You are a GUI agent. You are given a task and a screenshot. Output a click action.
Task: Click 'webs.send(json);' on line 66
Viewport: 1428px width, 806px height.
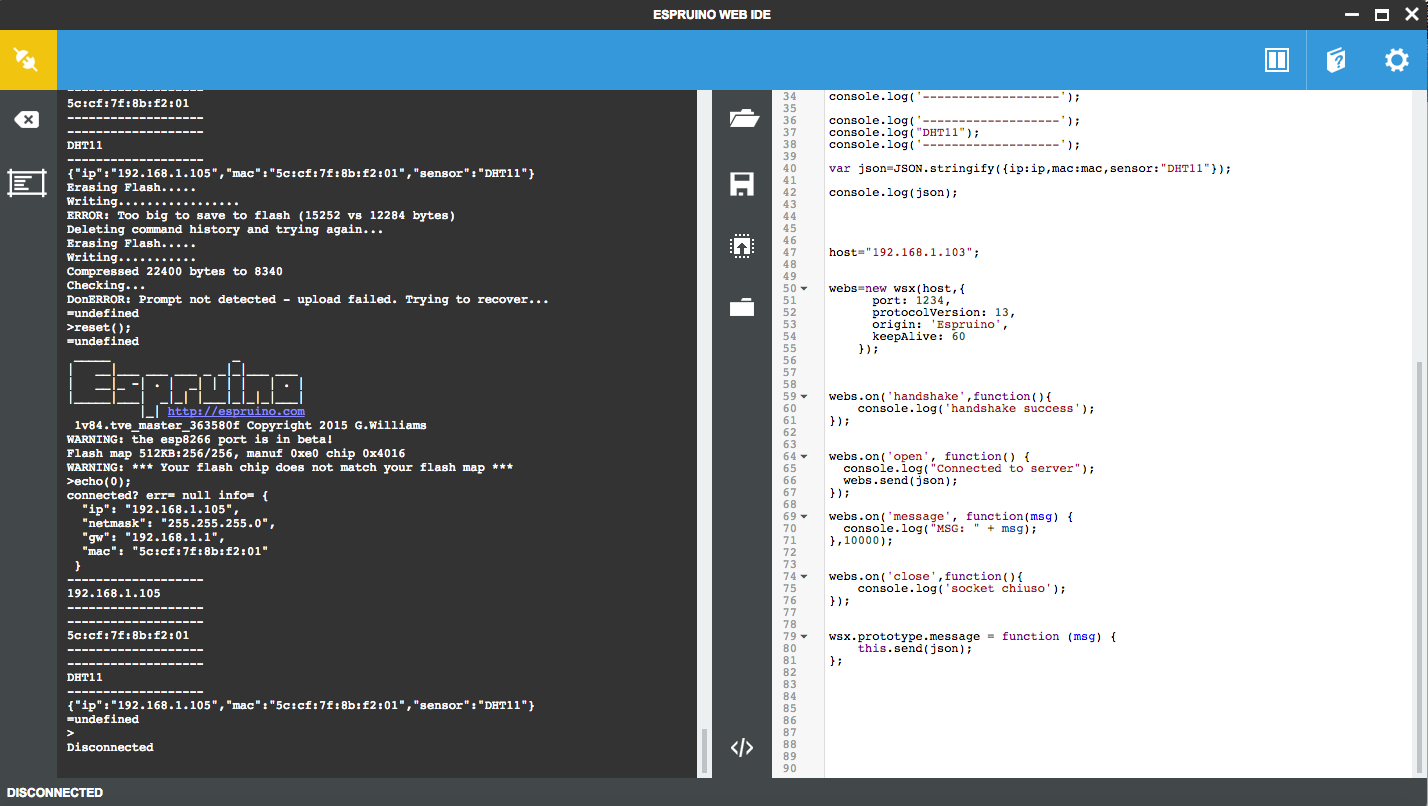900,481
